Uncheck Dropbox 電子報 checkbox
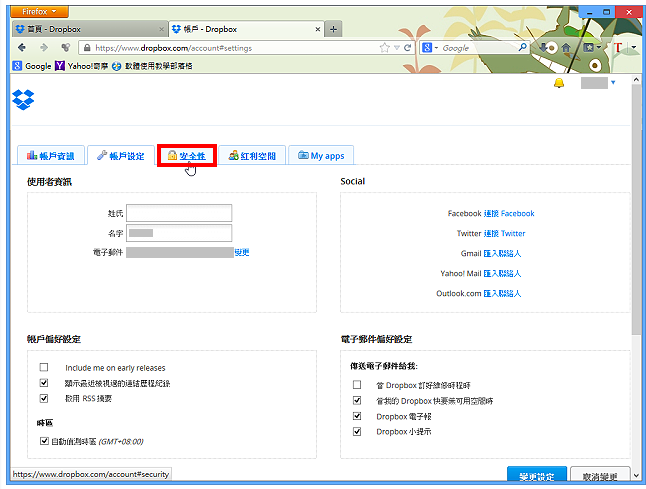 357,416
